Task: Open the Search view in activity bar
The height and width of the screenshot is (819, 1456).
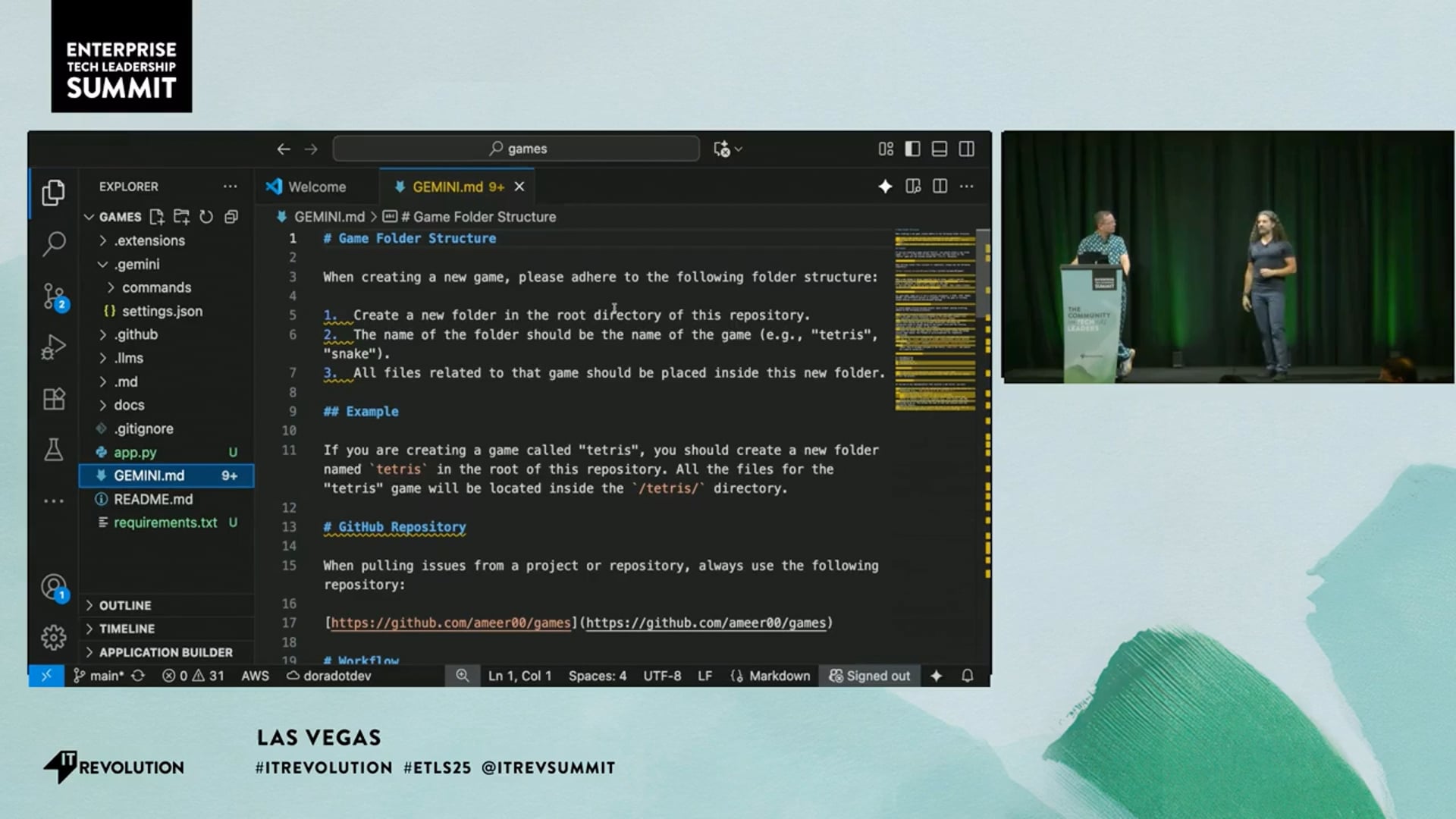Action: (53, 243)
